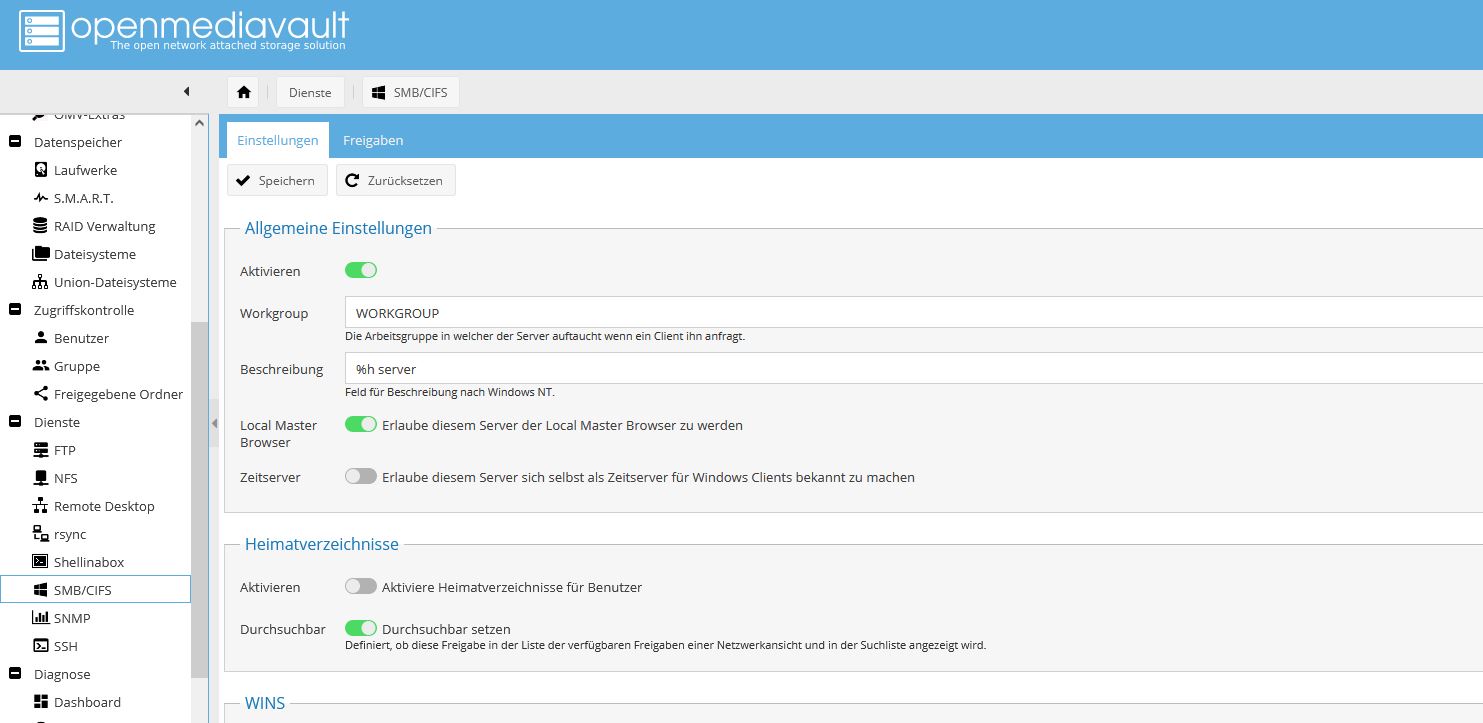This screenshot has width=1483, height=723.
Task: Click the openmediavault logo icon
Action: pos(41,31)
